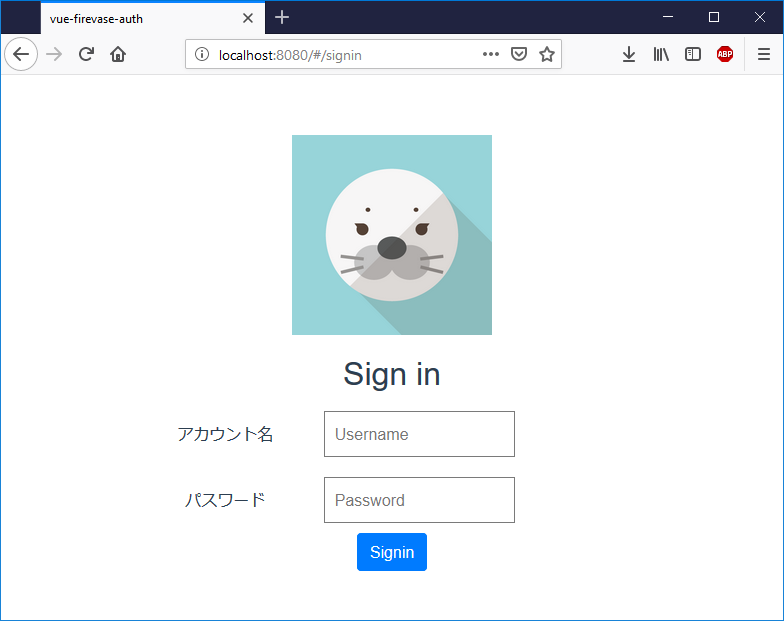The image size is (784, 621).
Task: Focus the Password input field
Action: (419, 500)
